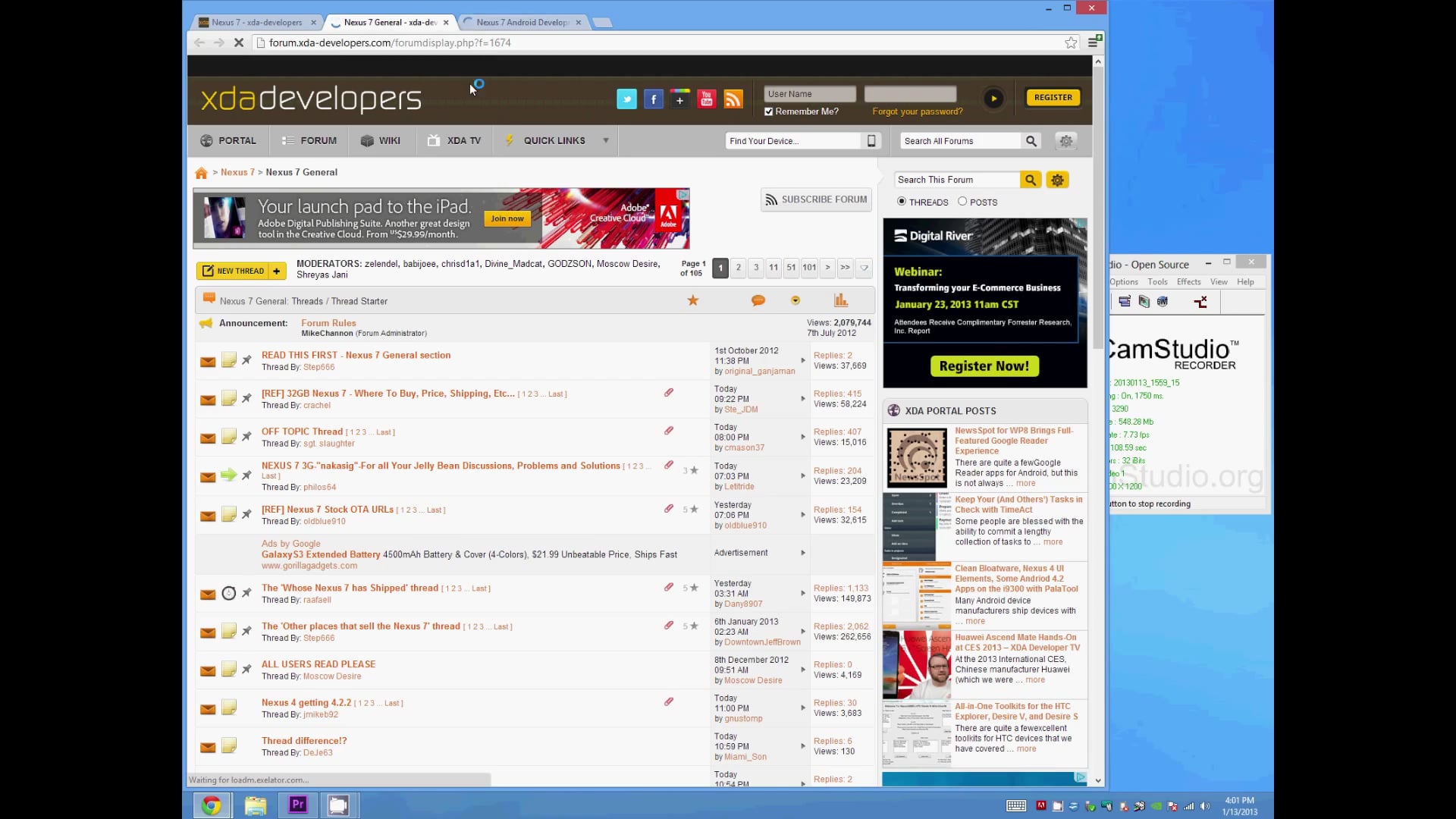Open XDA's Facebook page icon
This screenshot has height=819, width=1456.
click(x=653, y=99)
